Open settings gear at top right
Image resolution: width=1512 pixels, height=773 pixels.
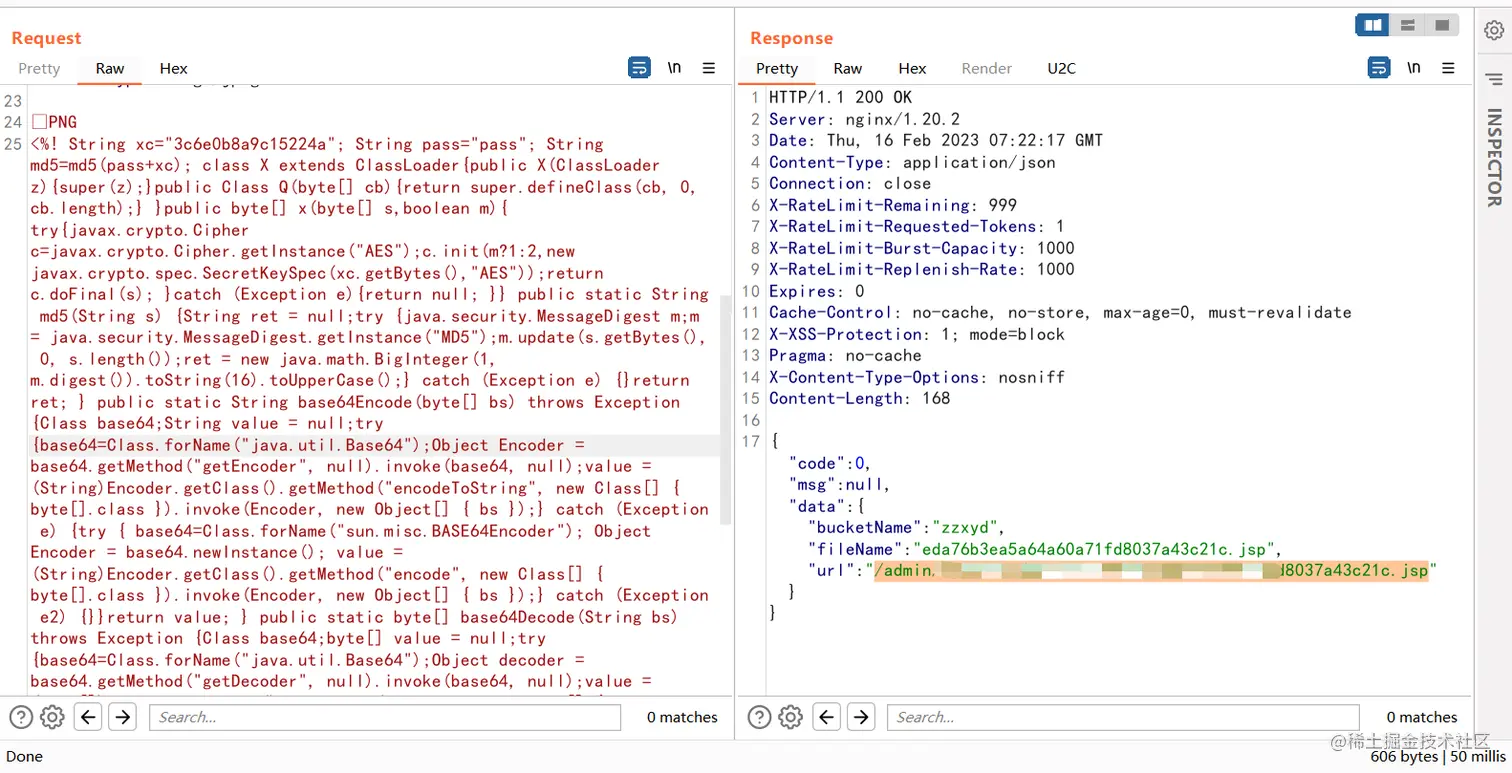(x=1494, y=30)
